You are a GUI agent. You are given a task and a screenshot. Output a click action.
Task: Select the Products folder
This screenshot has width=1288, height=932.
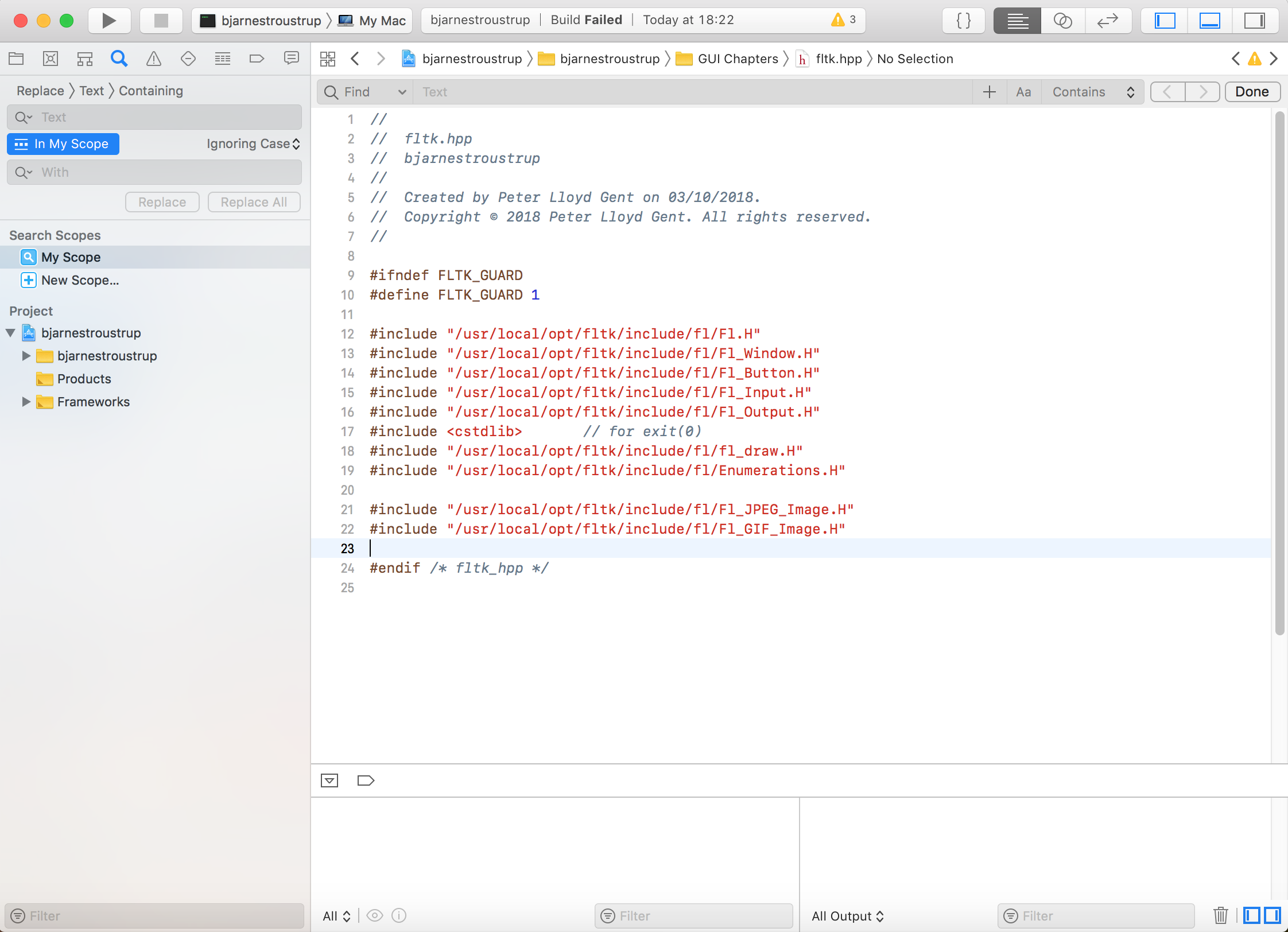pyautogui.click(x=84, y=379)
